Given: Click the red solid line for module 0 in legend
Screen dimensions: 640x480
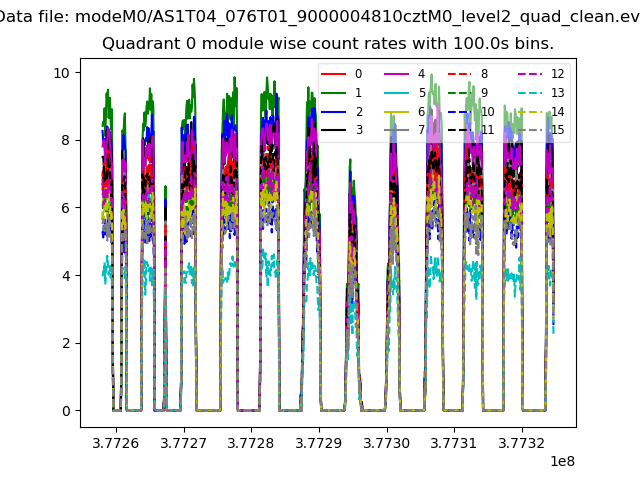Looking at the screenshot, I should pos(335,74).
